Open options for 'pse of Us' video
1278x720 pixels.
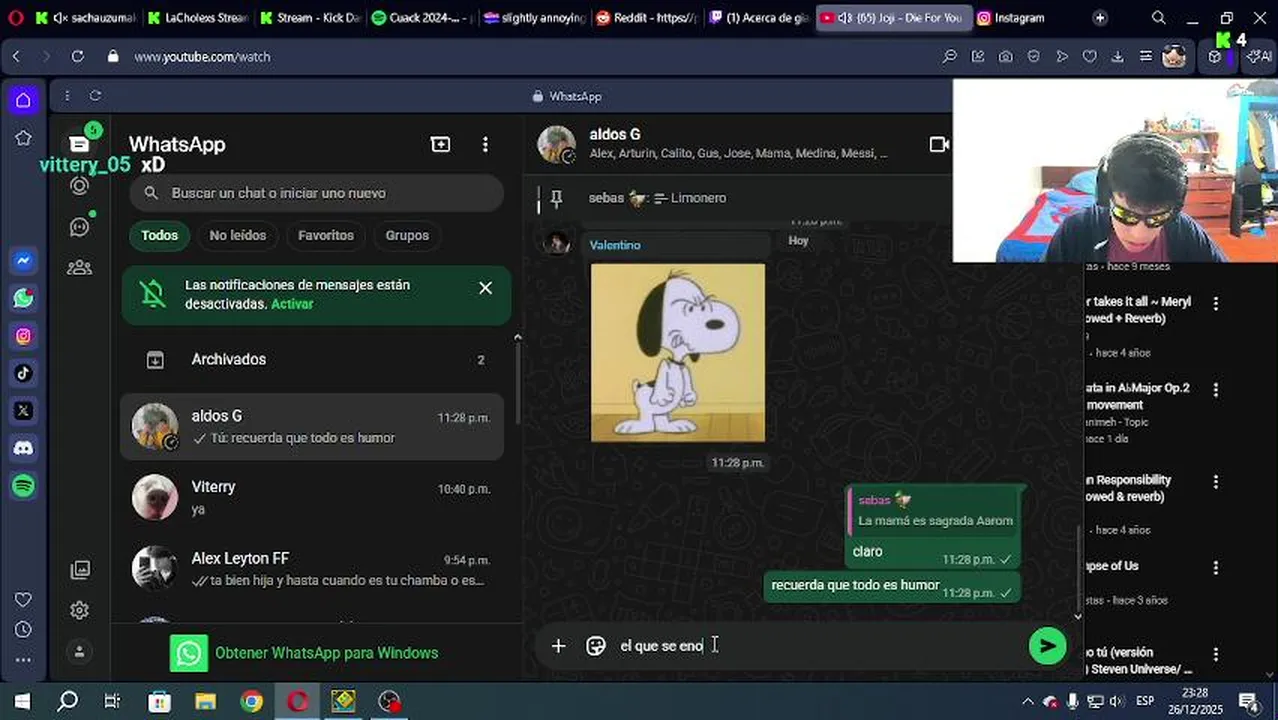[1216, 568]
